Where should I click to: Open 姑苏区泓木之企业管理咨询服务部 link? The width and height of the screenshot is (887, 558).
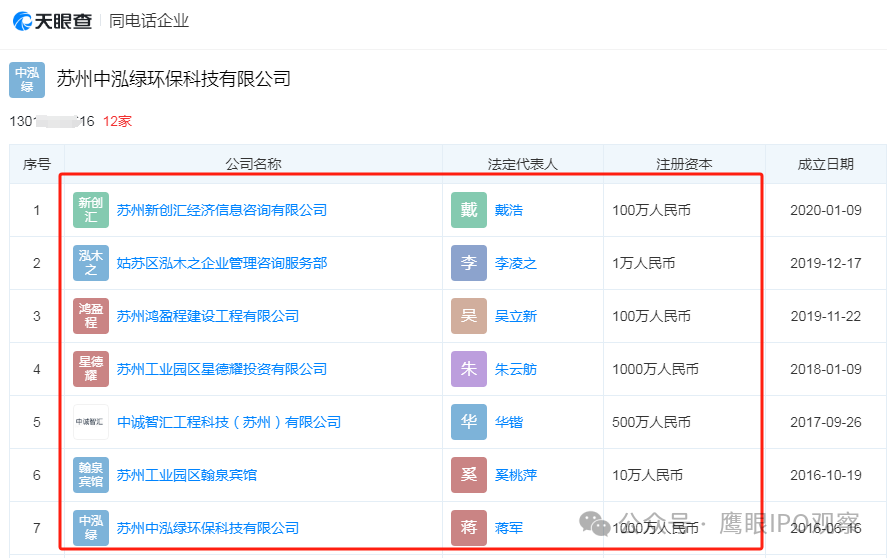click(x=222, y=263)
